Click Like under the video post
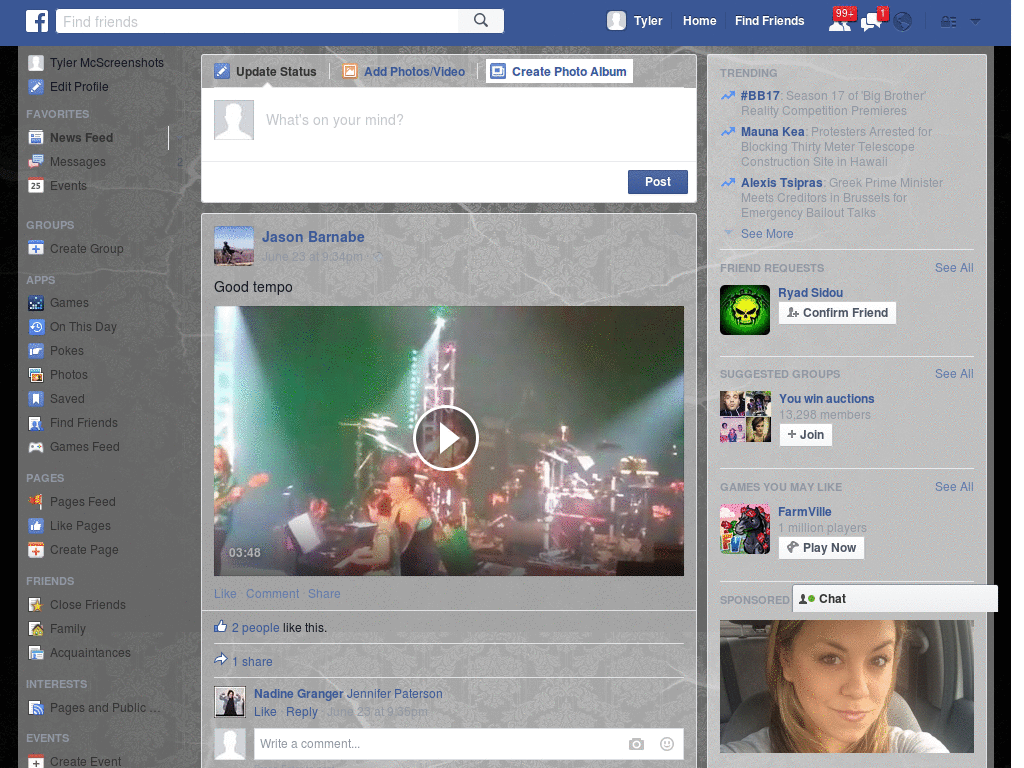 (x=225, y=594)
